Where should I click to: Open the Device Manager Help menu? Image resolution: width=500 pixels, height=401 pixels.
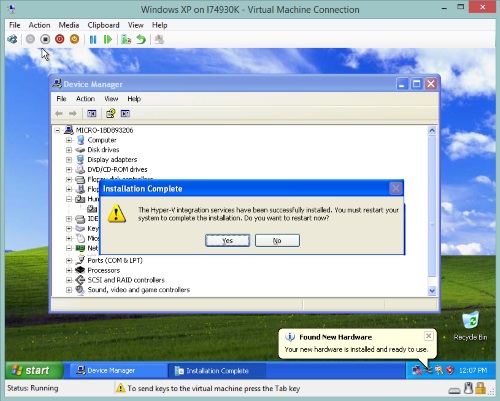coord(134,99)
